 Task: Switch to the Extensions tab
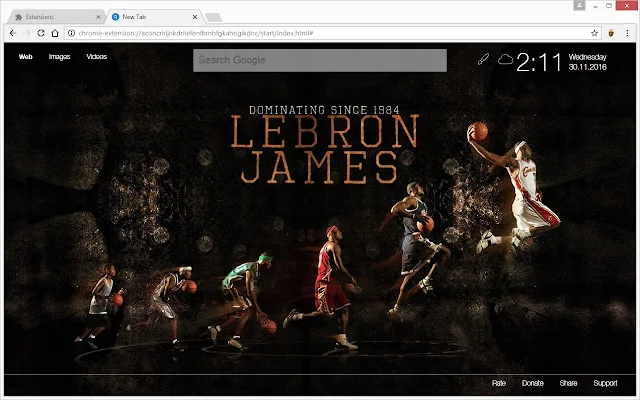tap(55, 17)
